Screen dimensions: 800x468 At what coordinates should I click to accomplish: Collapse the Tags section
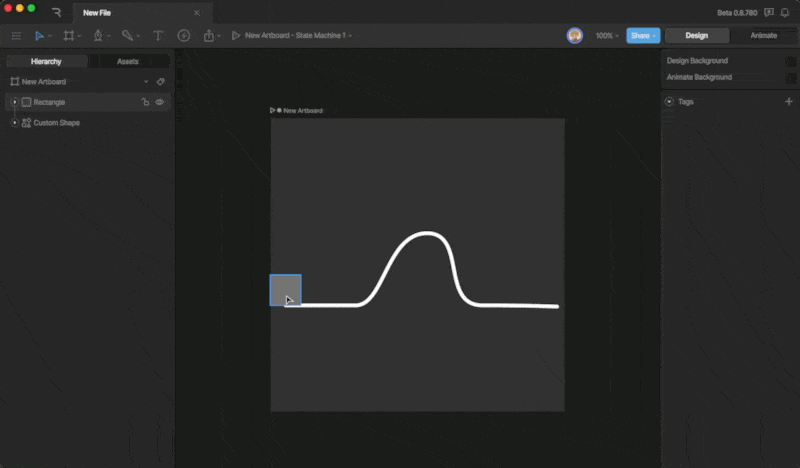(x=669, y=101)
